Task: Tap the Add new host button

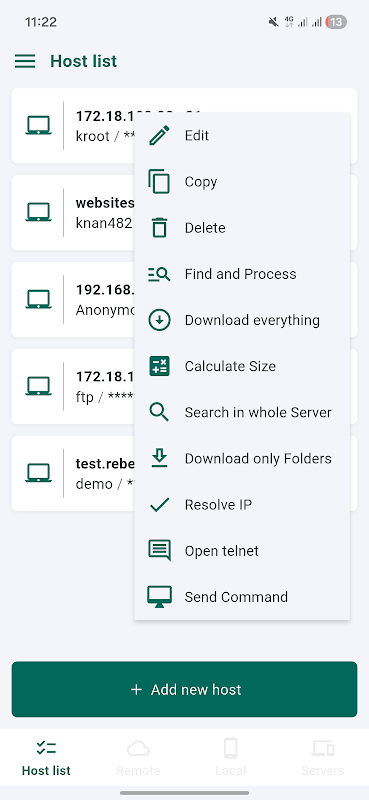Action: [184, 689]
